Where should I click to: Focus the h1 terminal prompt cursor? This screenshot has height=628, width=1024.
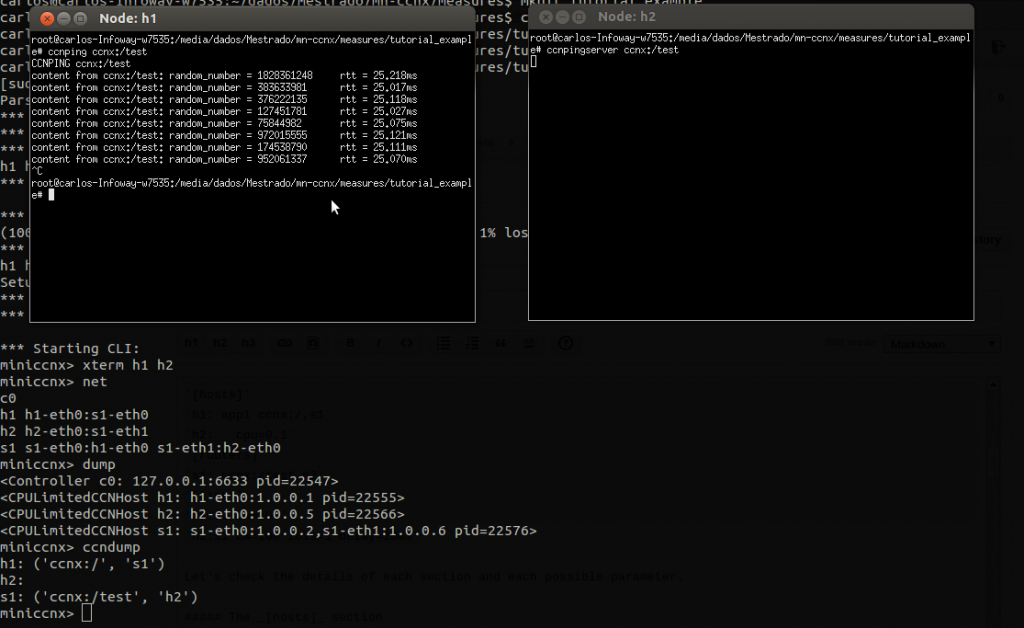coord(50,195)
